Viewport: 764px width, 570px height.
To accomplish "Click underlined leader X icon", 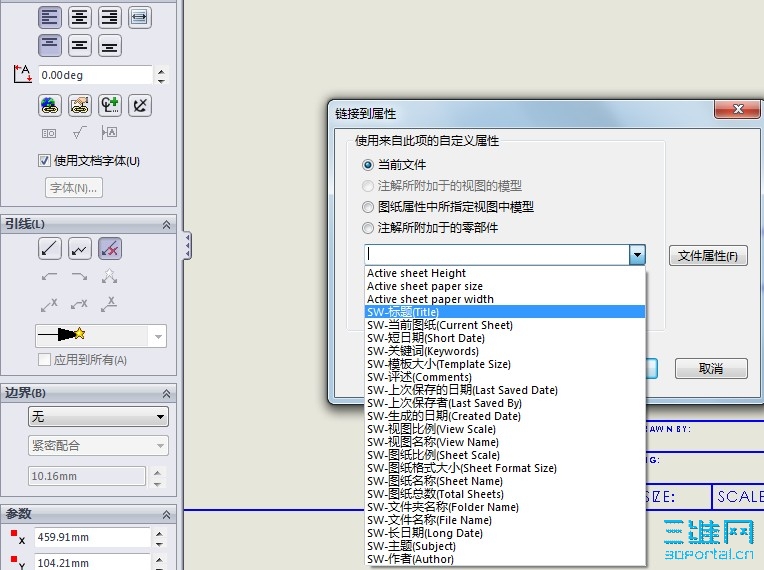I will coord(109,304).
